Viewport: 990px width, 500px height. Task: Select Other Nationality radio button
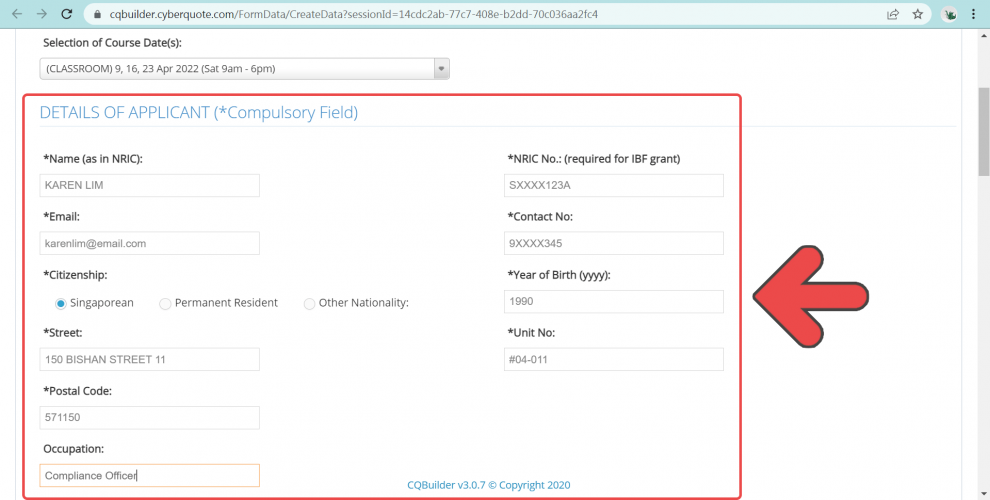309,303
